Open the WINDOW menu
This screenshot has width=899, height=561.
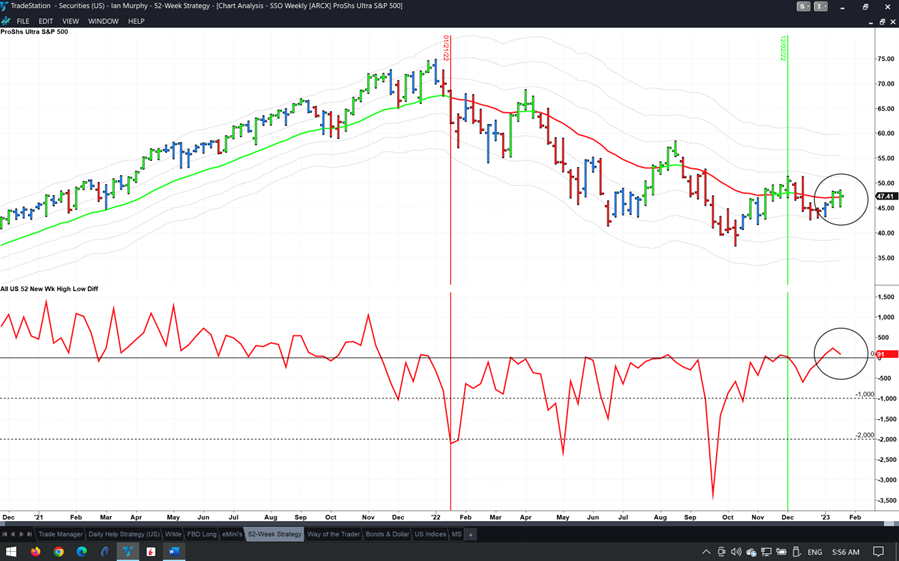[103, 21]
